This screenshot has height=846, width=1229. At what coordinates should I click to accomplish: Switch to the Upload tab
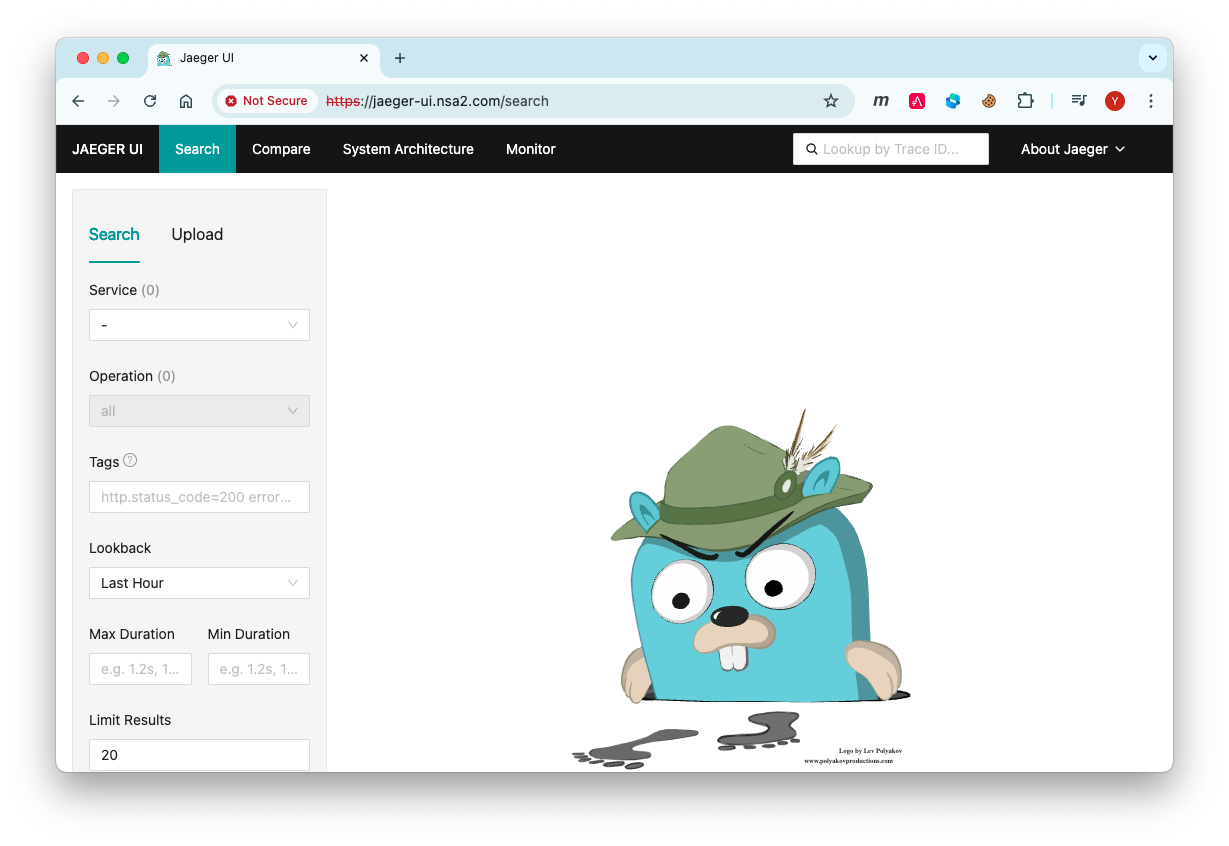tap(197, 234)
